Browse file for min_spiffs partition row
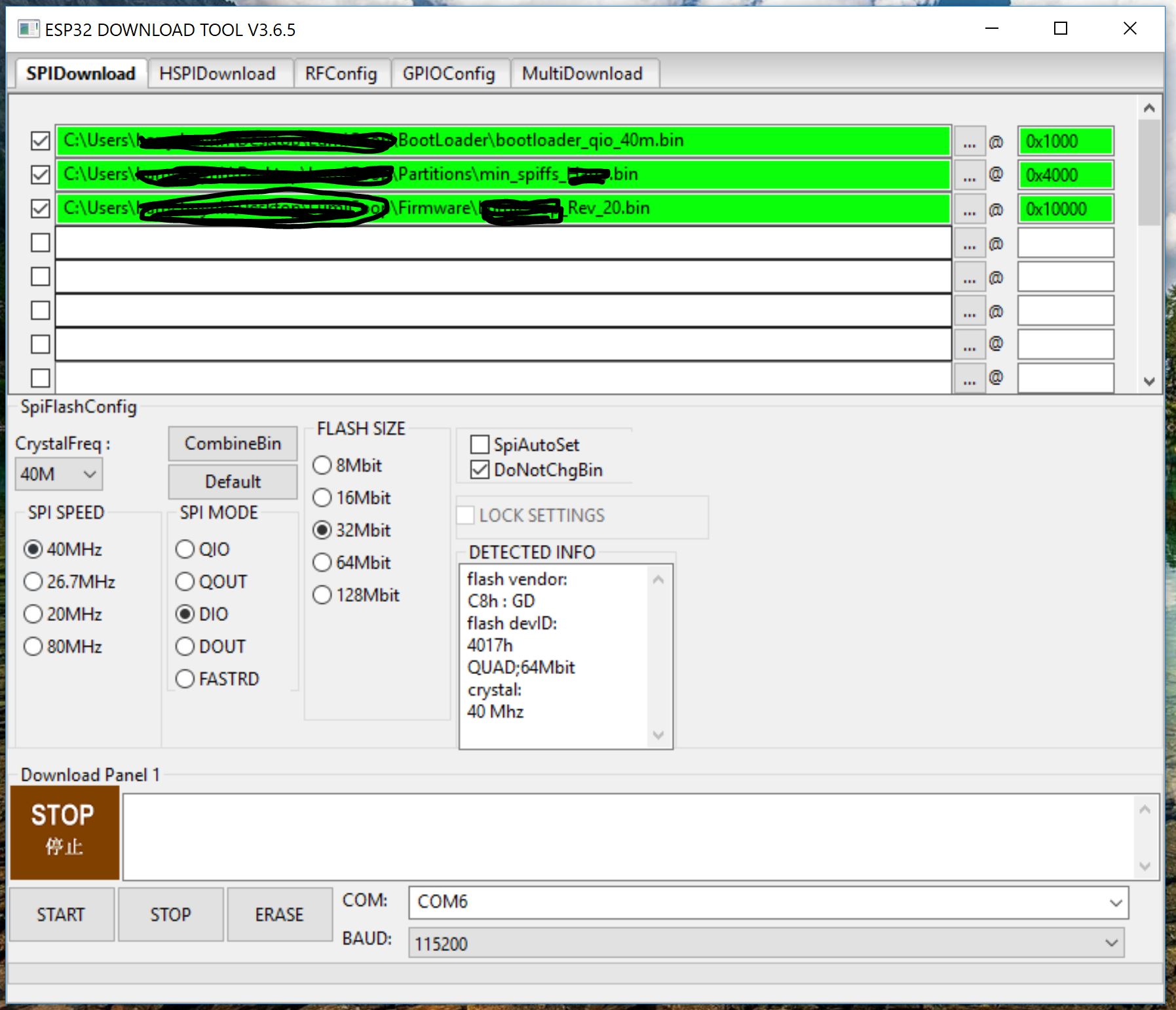 (969, 175)
